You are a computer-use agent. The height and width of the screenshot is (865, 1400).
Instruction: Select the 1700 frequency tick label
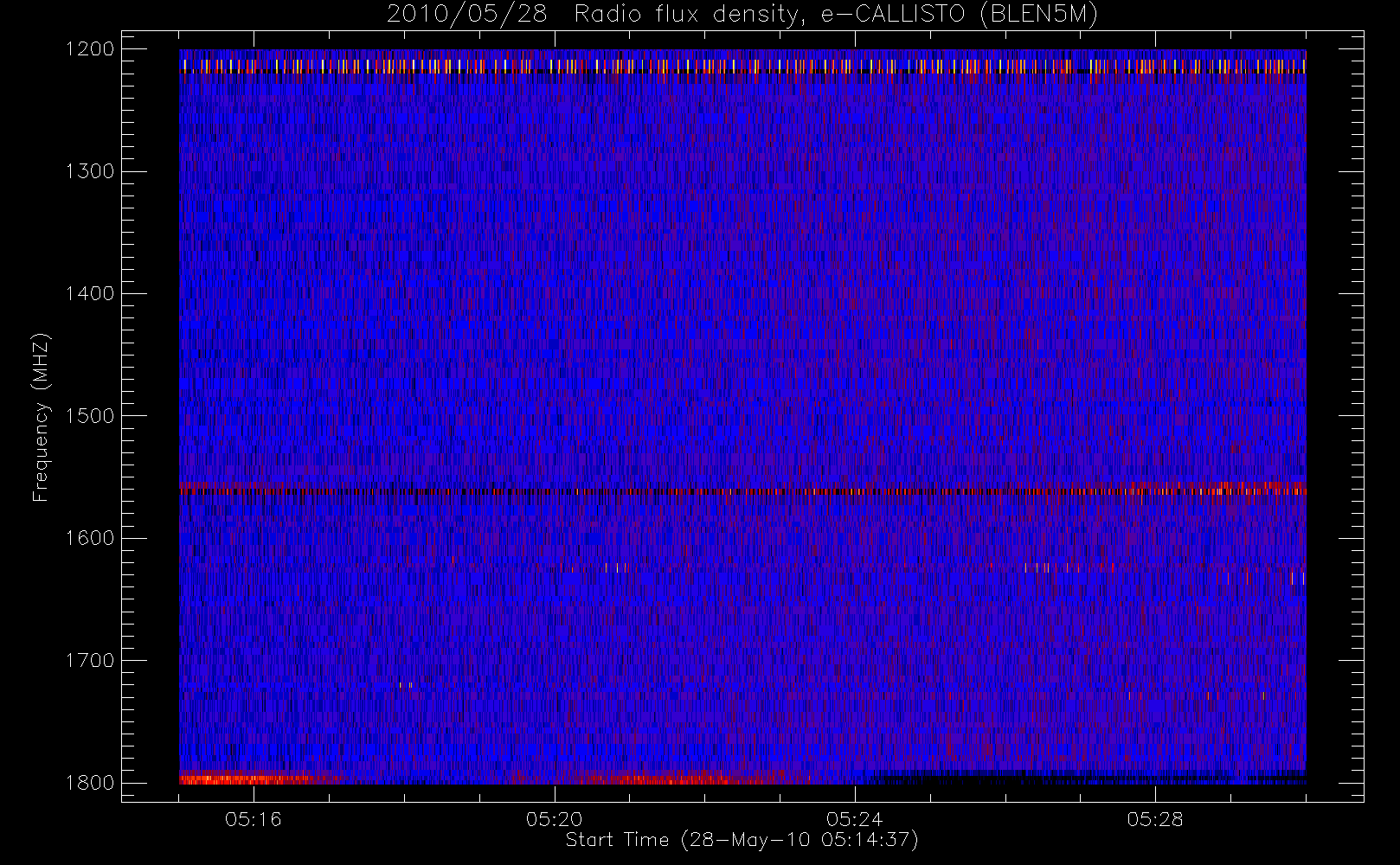pos(90,660)
